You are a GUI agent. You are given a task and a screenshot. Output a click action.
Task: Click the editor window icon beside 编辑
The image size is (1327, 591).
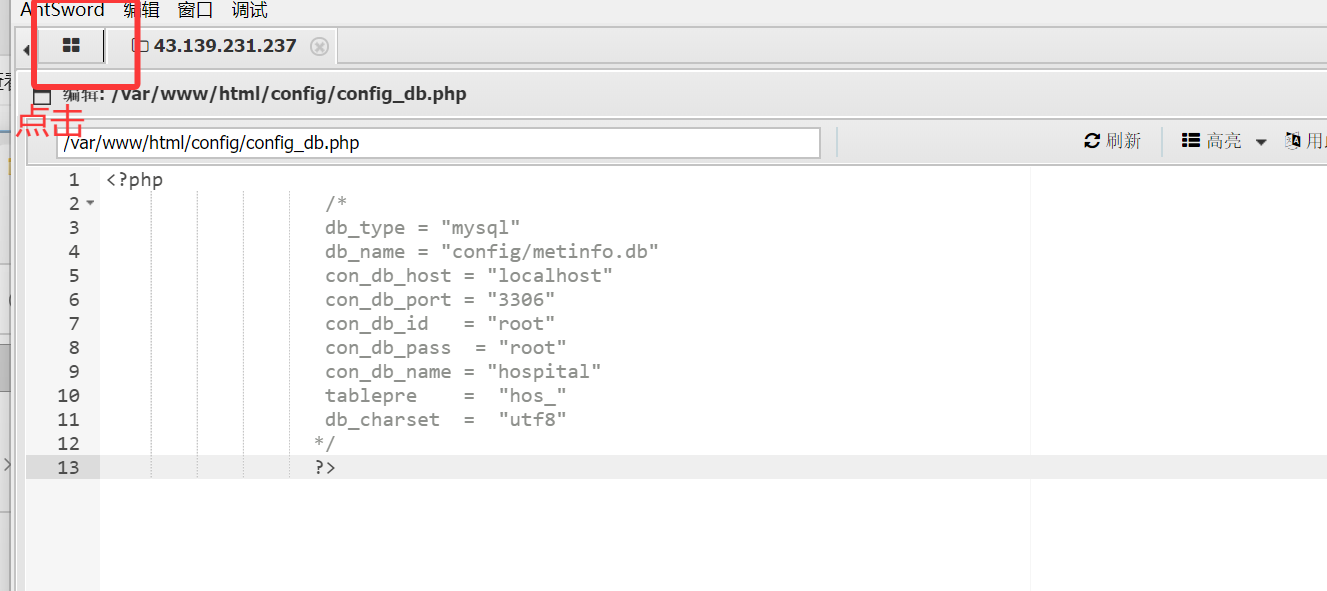[x=41, y=96]
